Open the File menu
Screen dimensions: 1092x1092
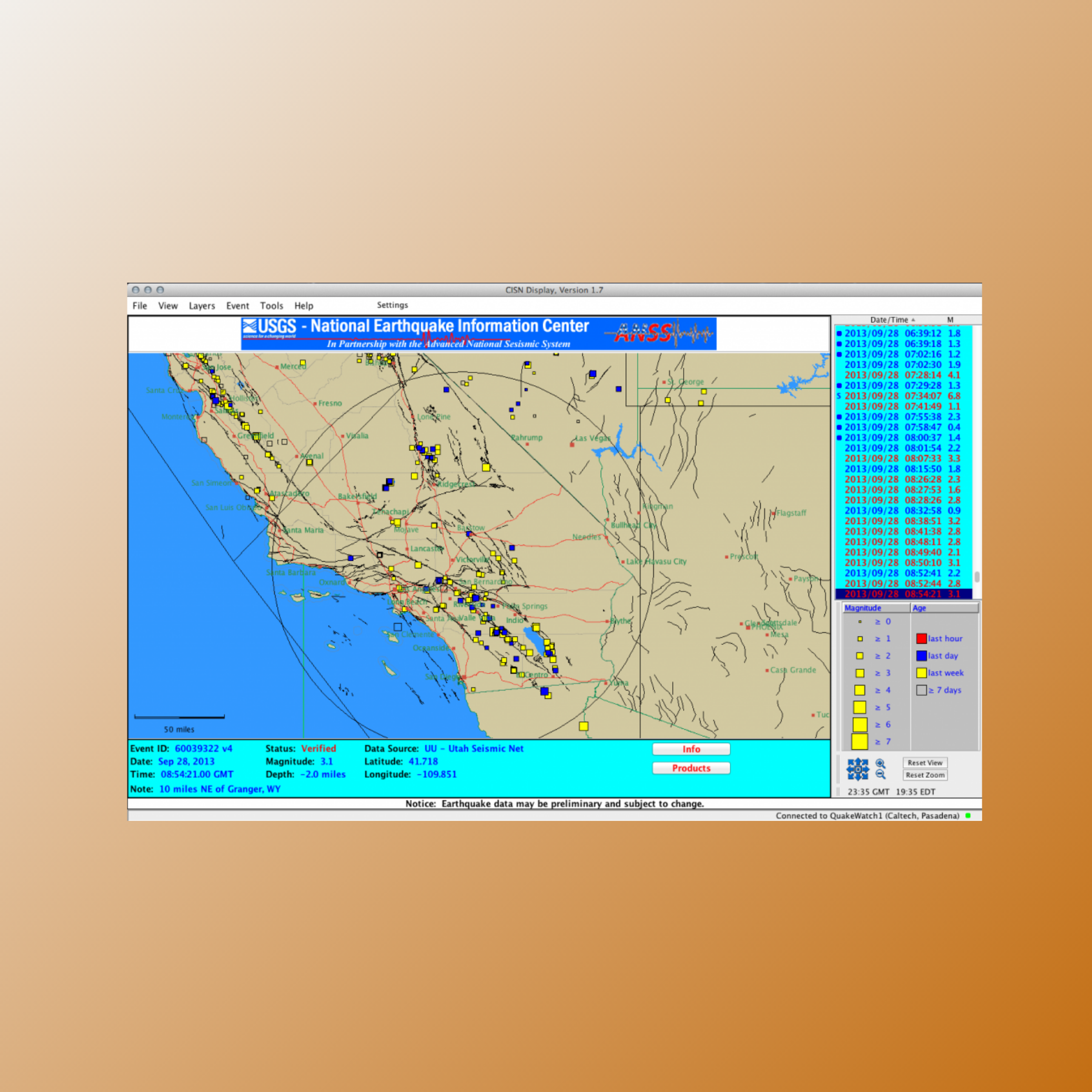coord(140,306)
